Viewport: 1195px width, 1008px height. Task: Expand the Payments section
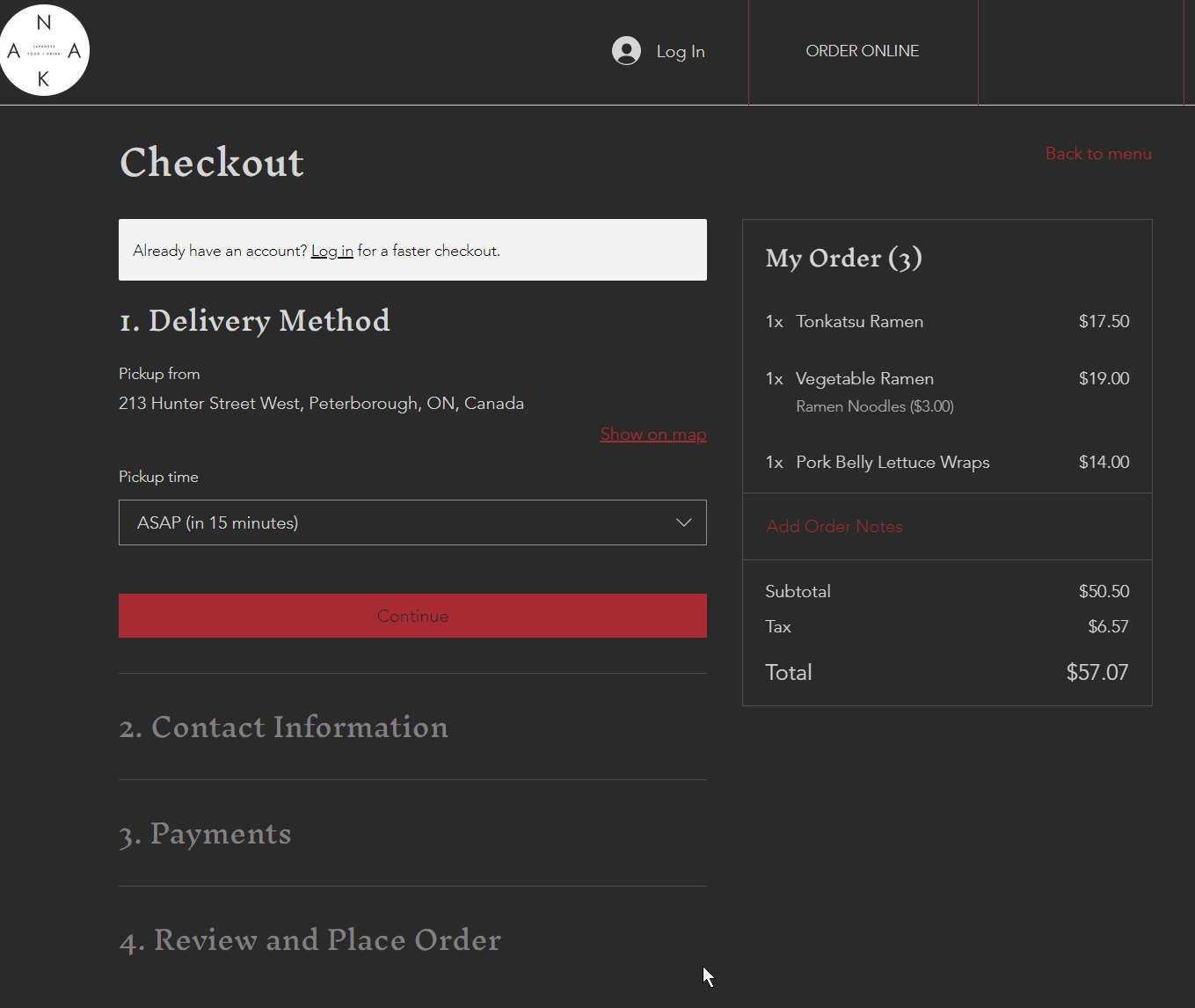pyautogui.click(x=205, y=834)
